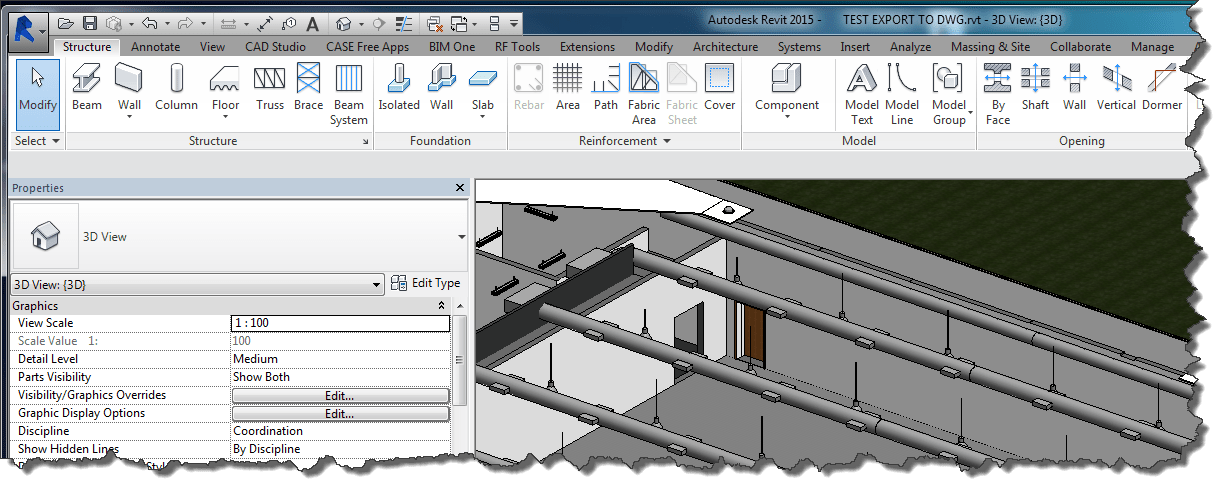Open Structure panel settings dialog launcher arrow
Viewport: 1228px width, 495px height.
pos(365,143)
